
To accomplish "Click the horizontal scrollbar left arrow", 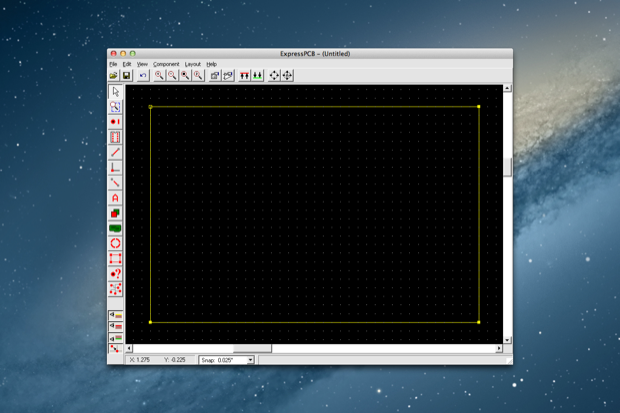I will point(129,349).
